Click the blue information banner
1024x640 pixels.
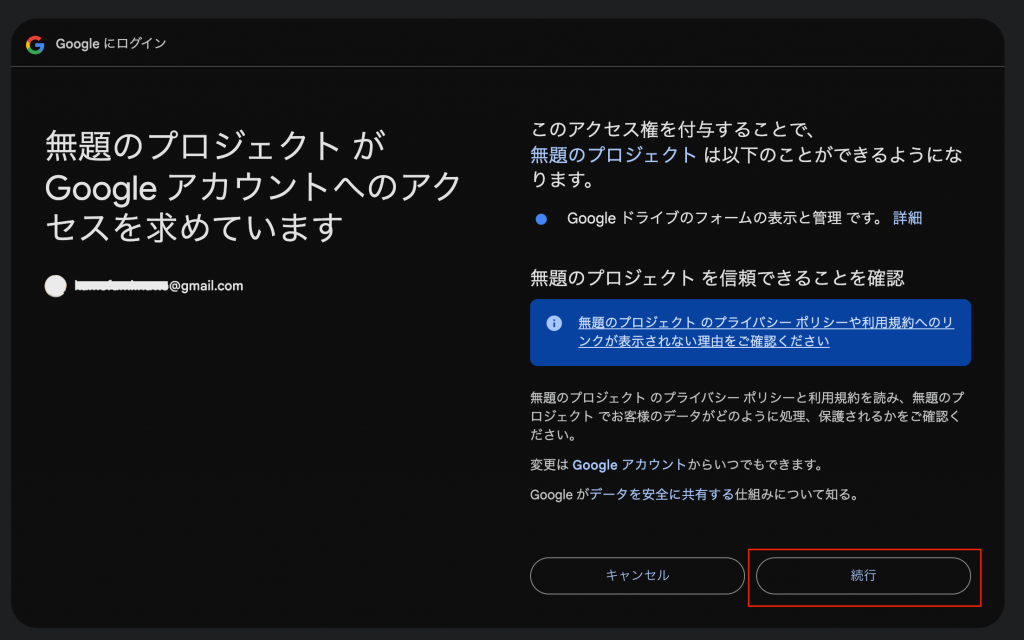(750, 331)
